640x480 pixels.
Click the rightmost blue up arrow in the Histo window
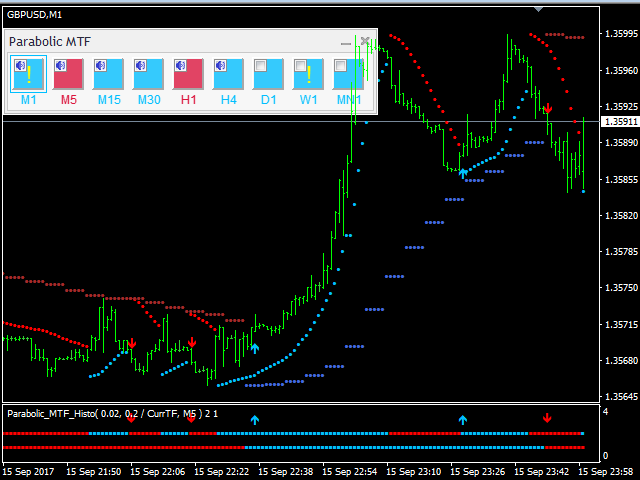pos(462,420)
